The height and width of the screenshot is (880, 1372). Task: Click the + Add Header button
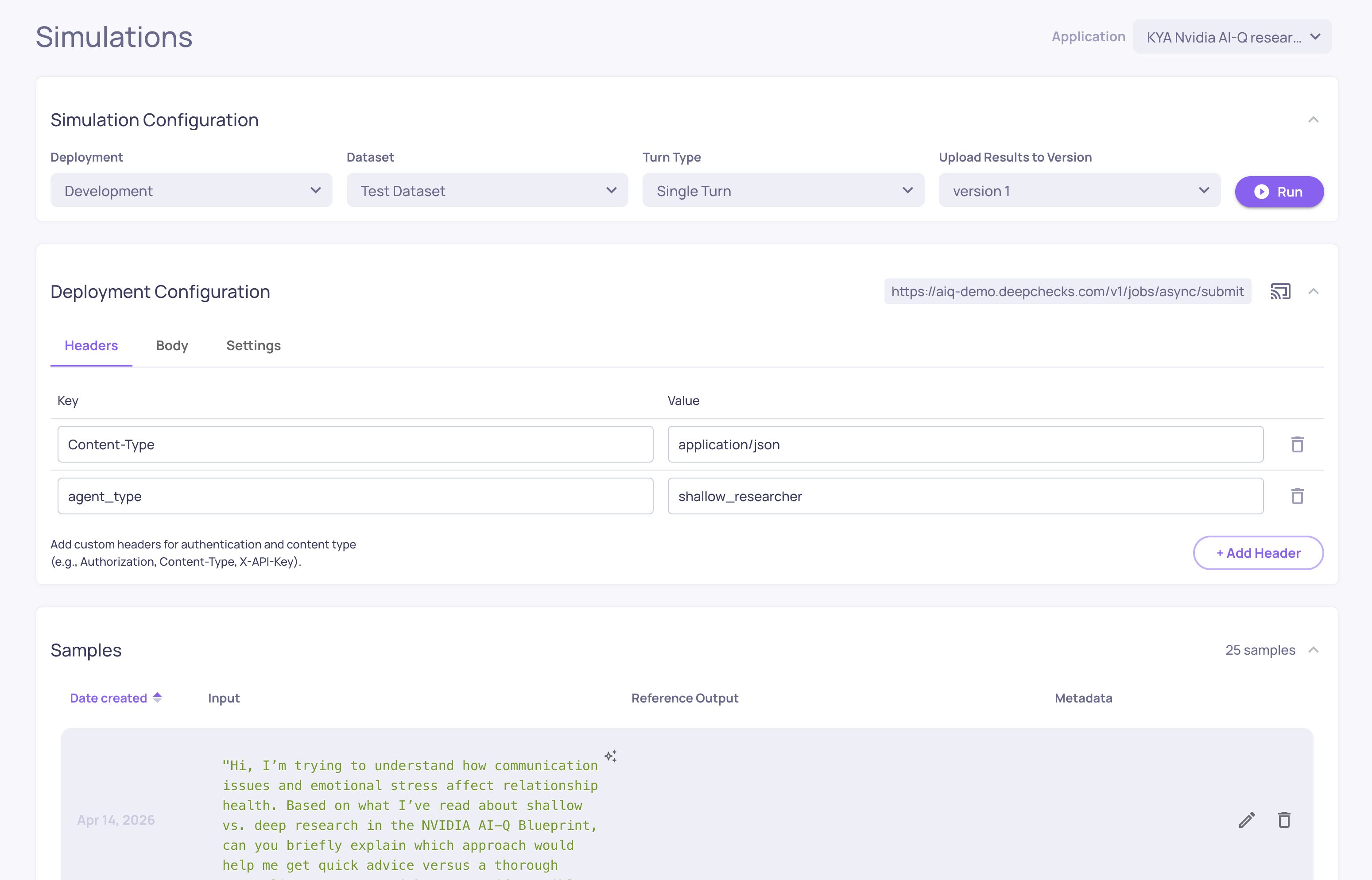(1258, 552)
